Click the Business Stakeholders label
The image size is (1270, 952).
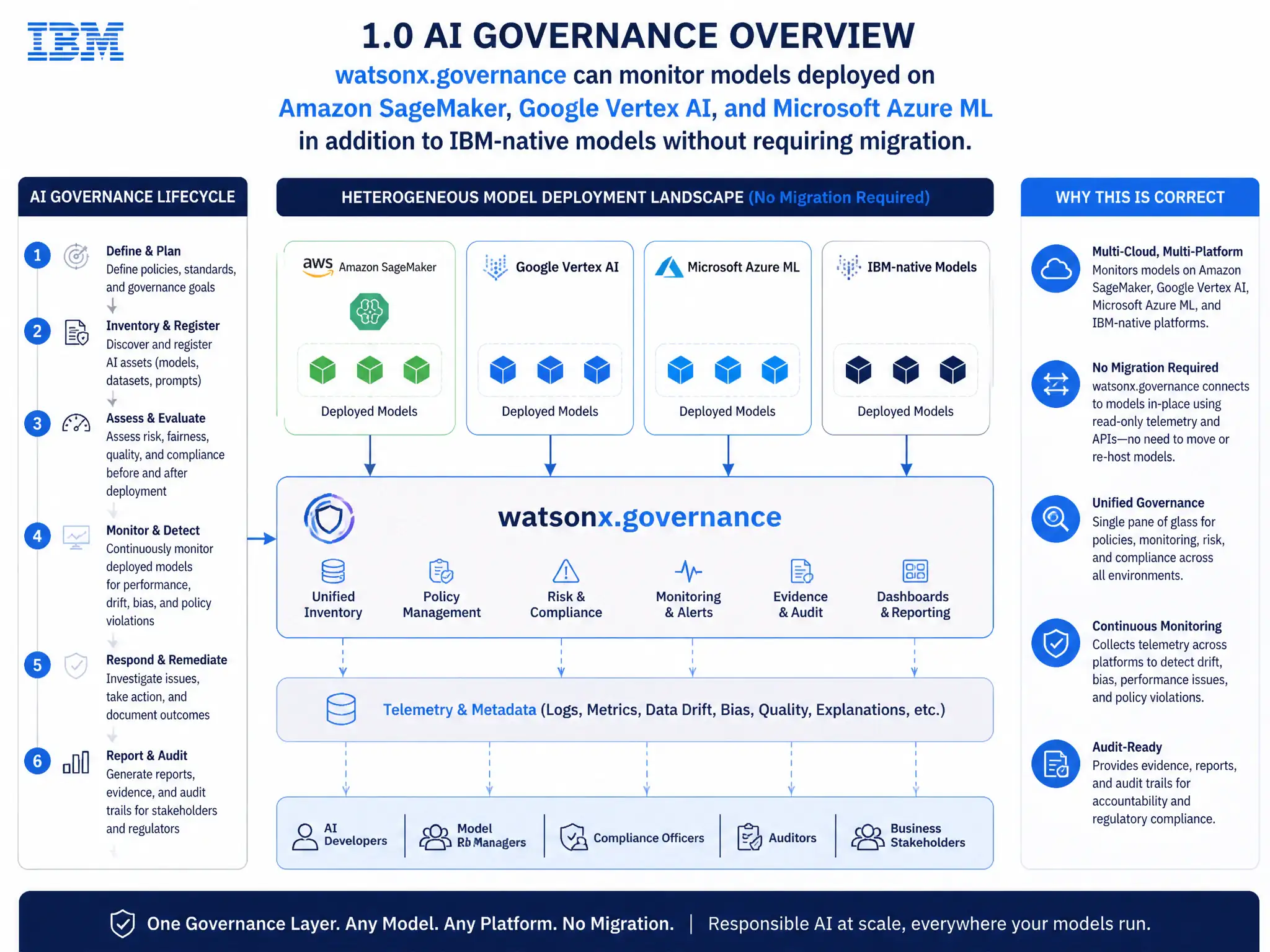(x=928, y=835)
